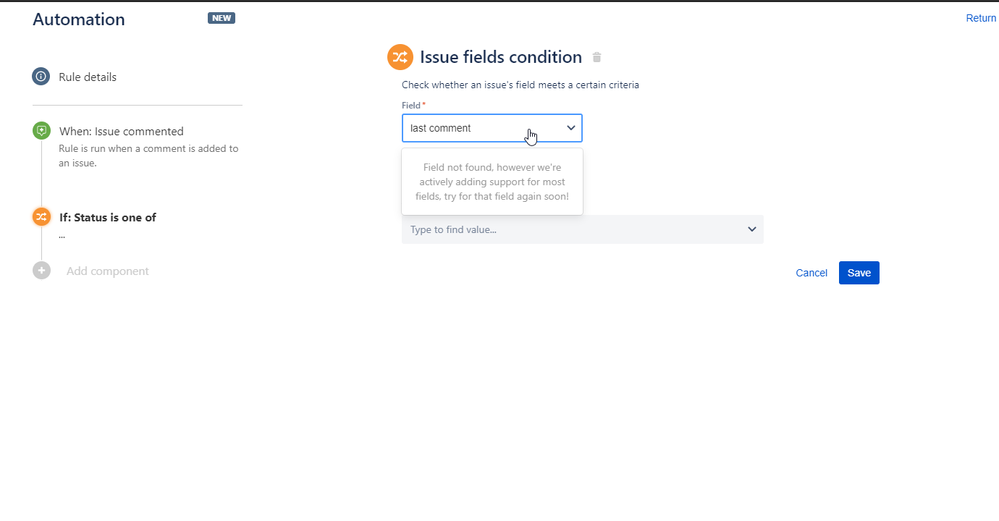Select When: Issue commented step label
The height and width of the screenshot is (521, 999).
point(121,131)
